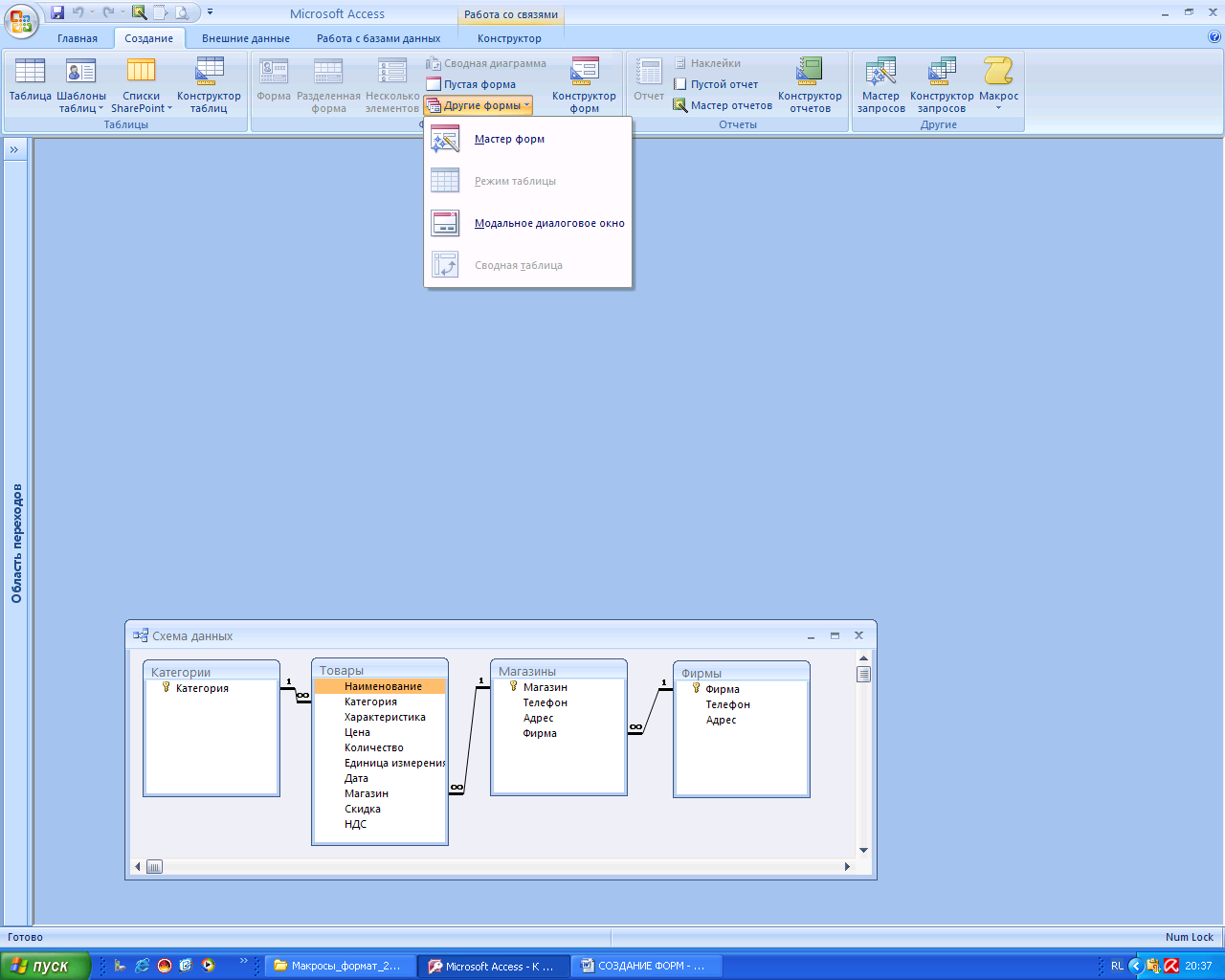
Task: Create Пустая форма
Action: (x=471, y=84)
